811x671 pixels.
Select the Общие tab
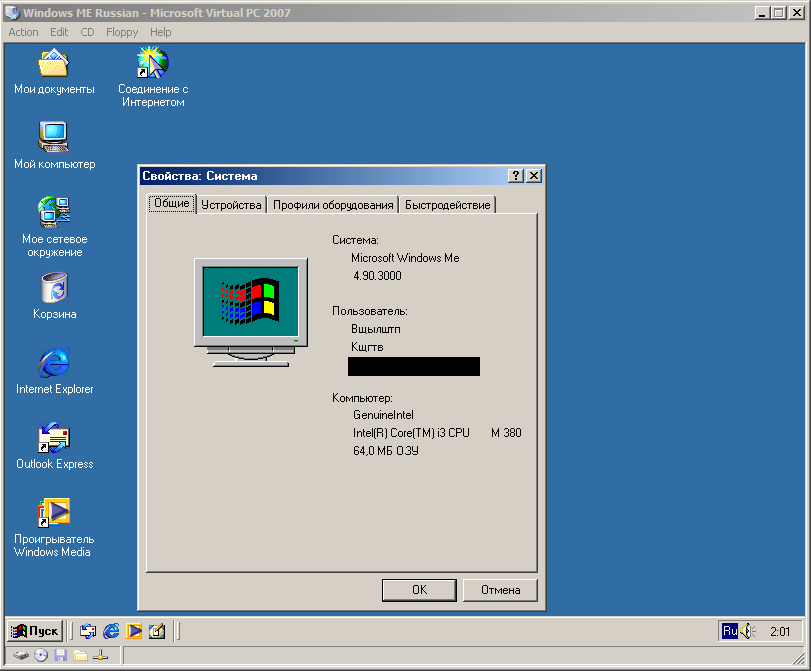(x=172, y=203)
